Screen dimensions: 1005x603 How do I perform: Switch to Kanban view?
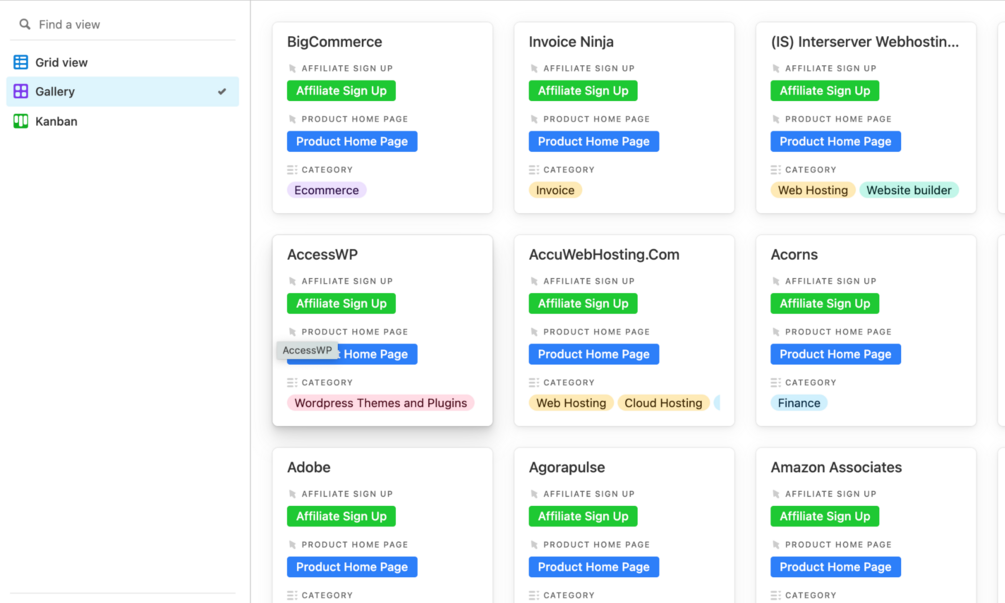coord(122,121)
